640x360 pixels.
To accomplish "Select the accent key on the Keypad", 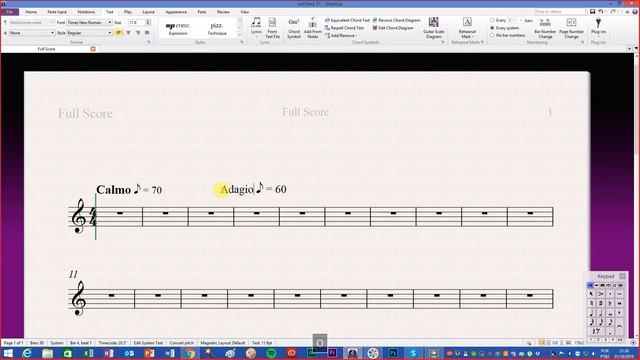I will [601, 294].
